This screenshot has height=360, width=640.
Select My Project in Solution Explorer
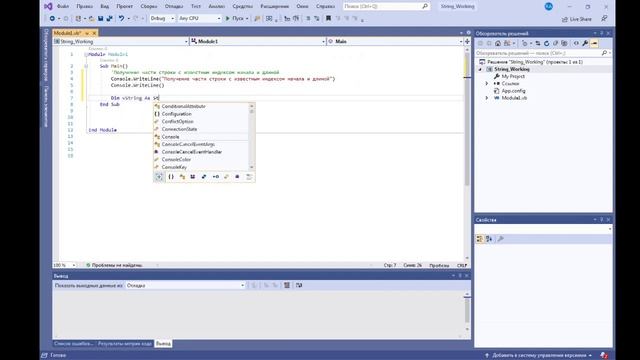[x=513, y=76]
